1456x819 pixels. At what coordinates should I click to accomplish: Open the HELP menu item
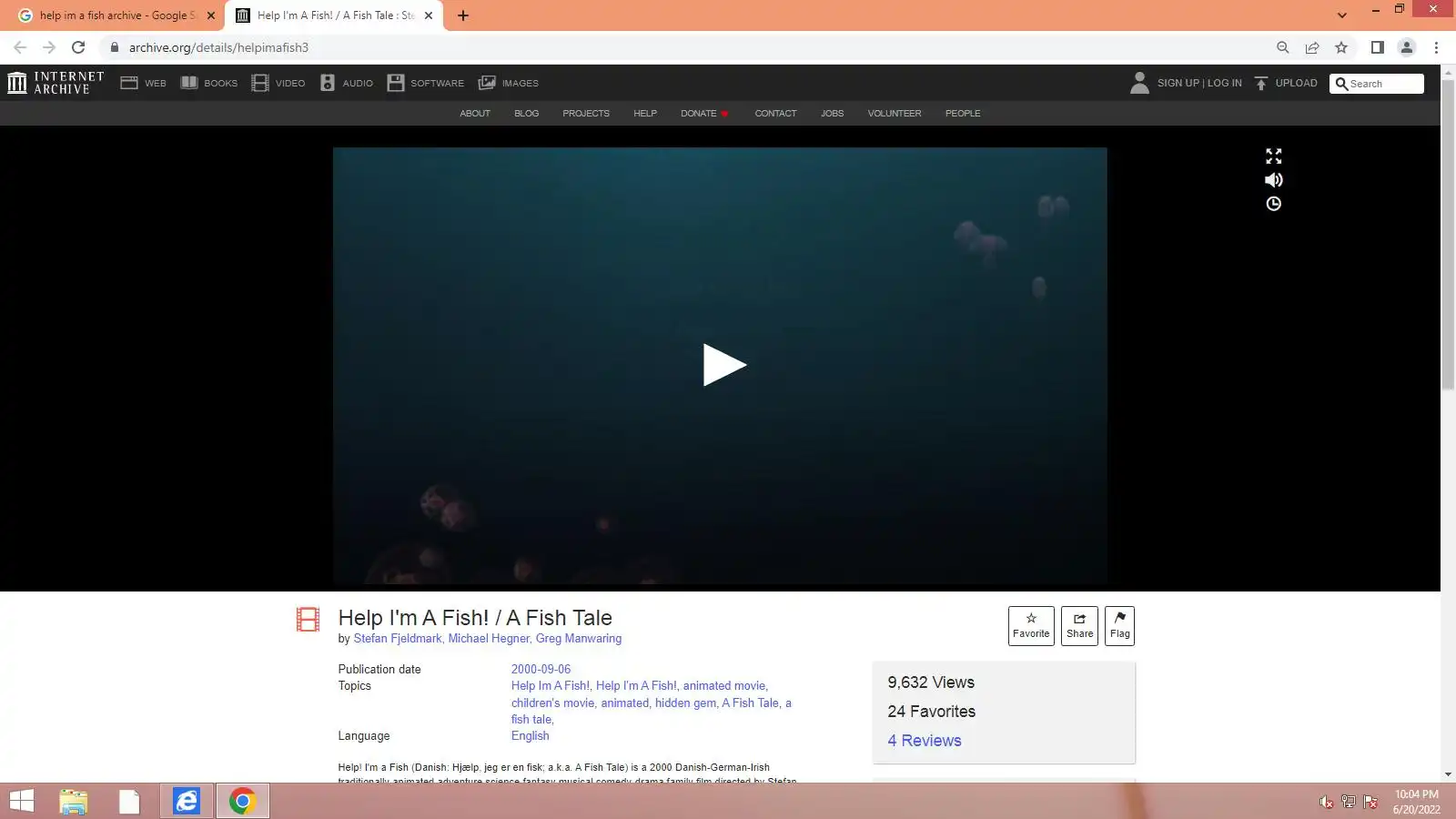pos(645,114)
